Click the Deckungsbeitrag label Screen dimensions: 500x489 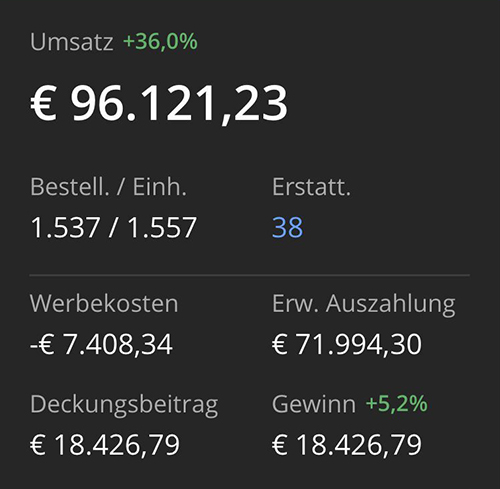pyautogui.click(x=124, y=406)
